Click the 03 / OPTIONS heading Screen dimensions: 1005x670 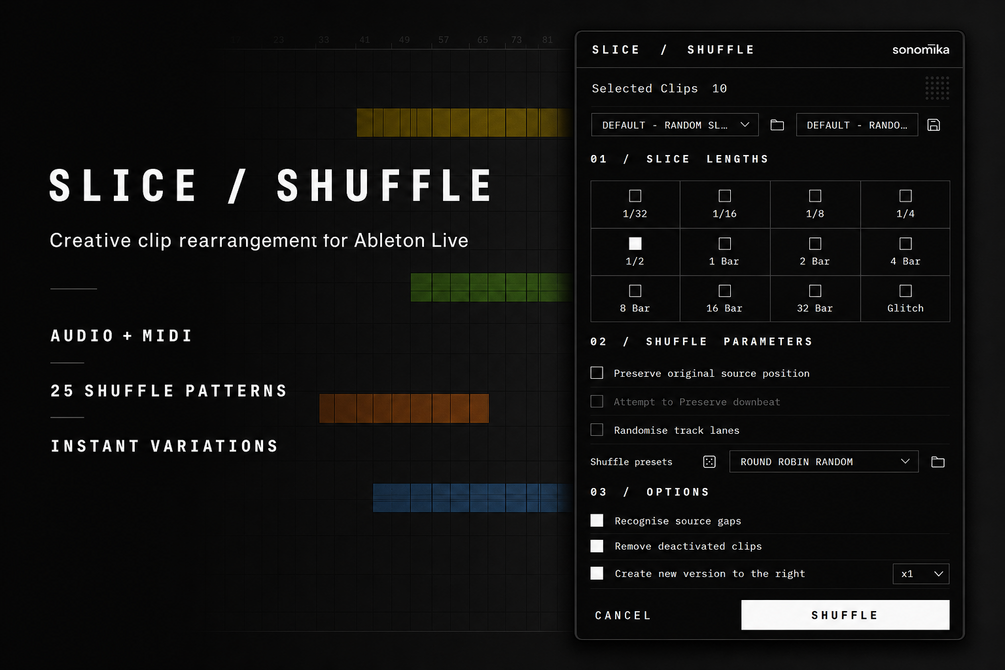[x=650, y=492]
